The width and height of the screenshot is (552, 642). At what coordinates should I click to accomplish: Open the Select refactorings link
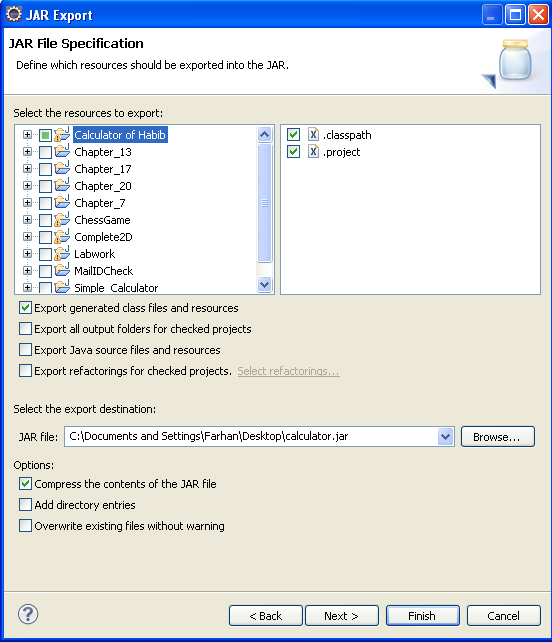pos(288,371)
